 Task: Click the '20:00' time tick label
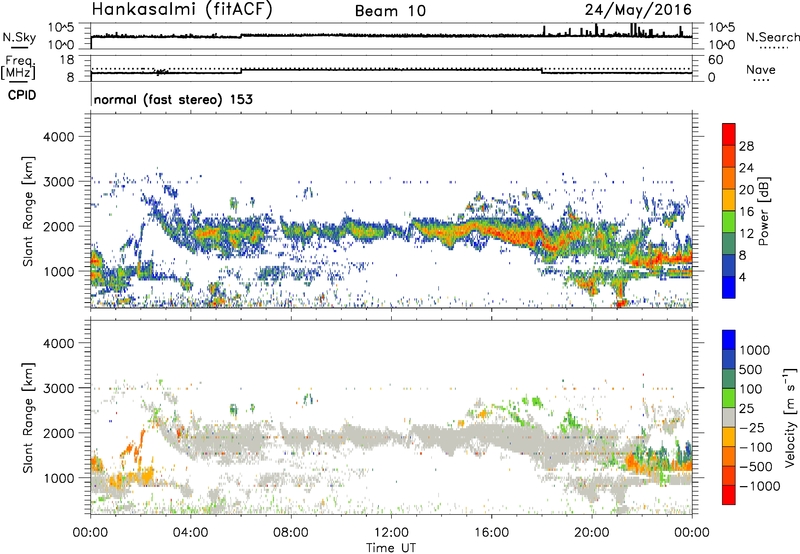(591, 533)
